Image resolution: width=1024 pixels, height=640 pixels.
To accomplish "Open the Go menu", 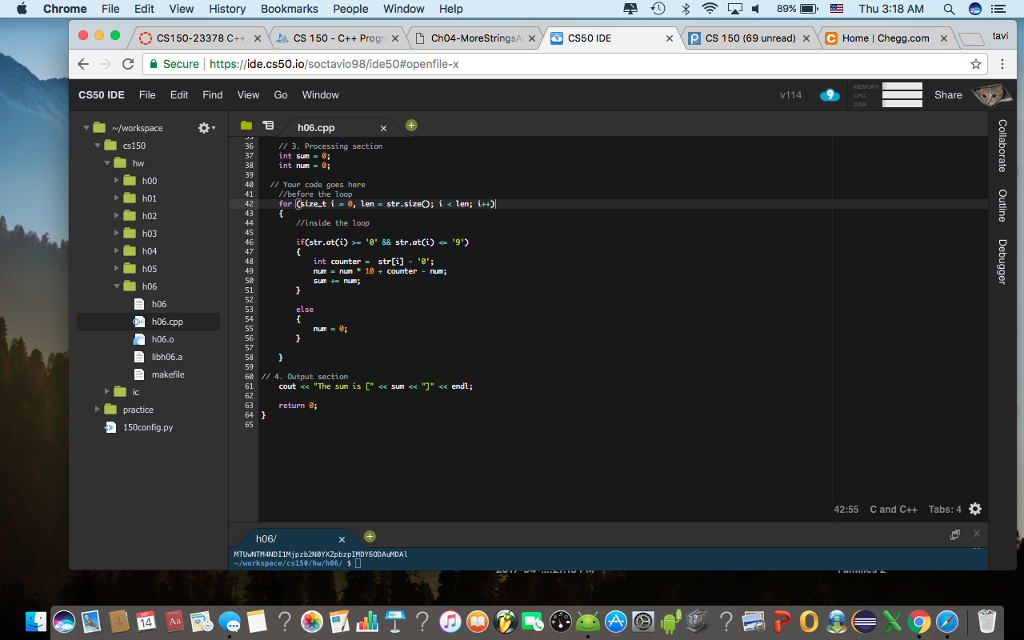I will (x=281, y=95).
